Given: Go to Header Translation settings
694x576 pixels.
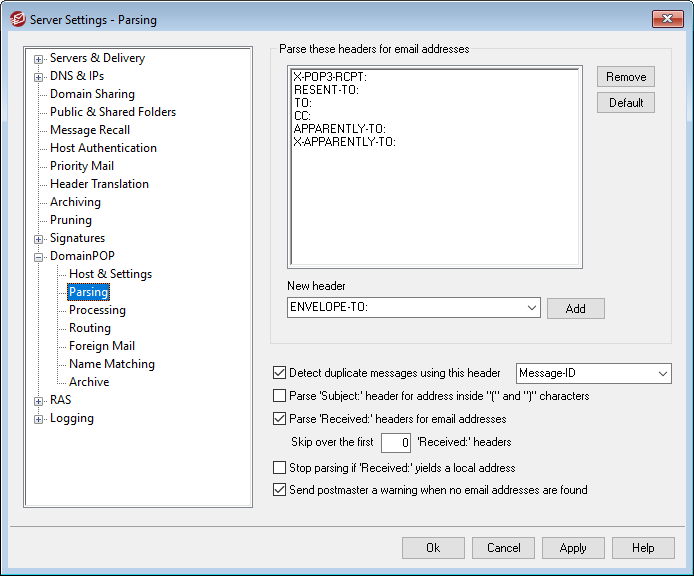Looking at the screenshot, I should 99,184.
